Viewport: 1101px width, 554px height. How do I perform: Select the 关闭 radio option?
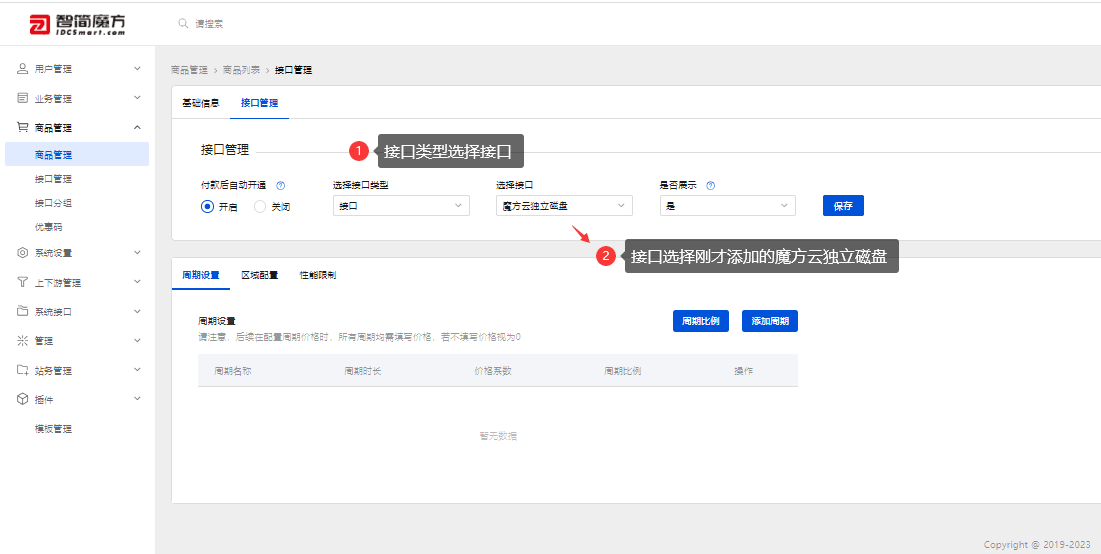(x=260, y=206)
